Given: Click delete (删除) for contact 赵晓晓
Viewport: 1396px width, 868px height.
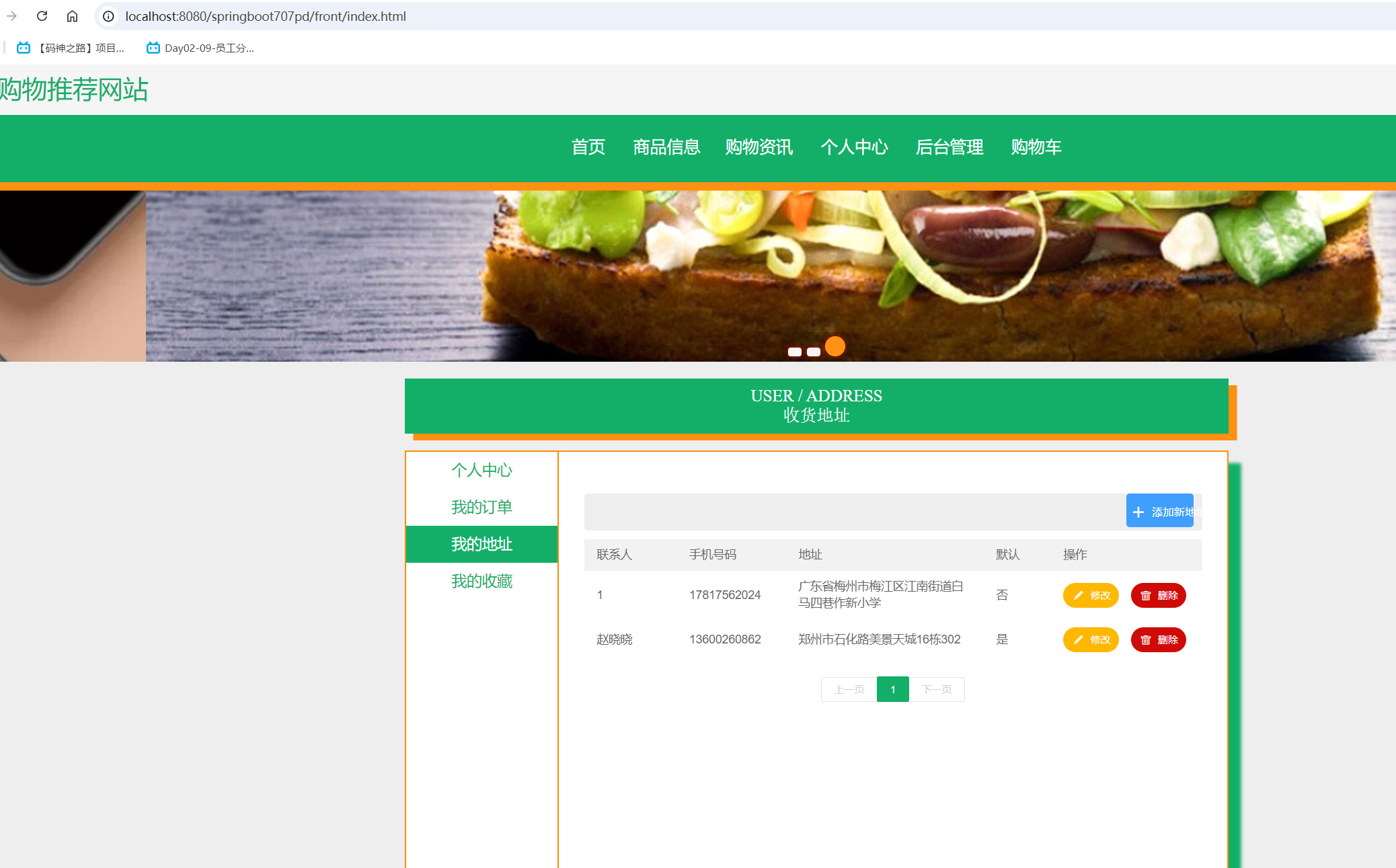Looking at the screenshot, I should click(1158, 639).
